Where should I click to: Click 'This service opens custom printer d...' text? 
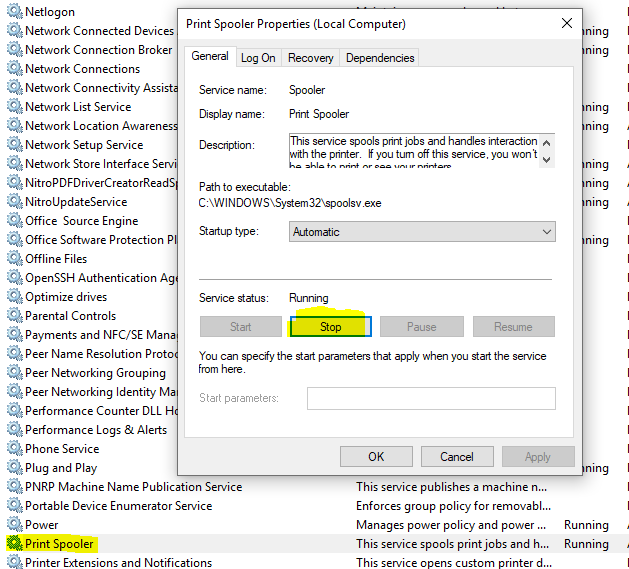[x=454, y=562]
